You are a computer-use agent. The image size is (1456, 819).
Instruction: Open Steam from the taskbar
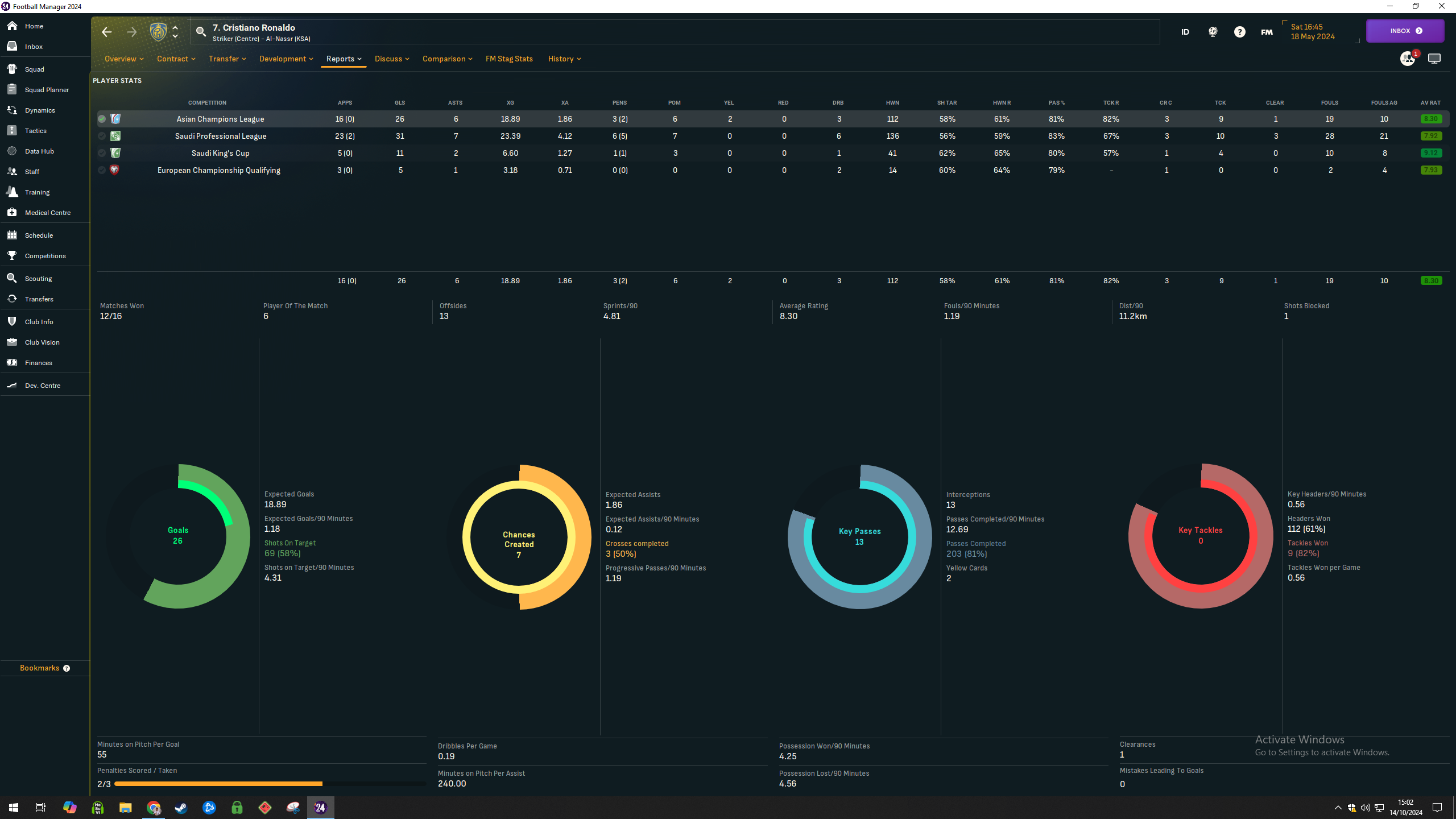(x=181, y=808)
